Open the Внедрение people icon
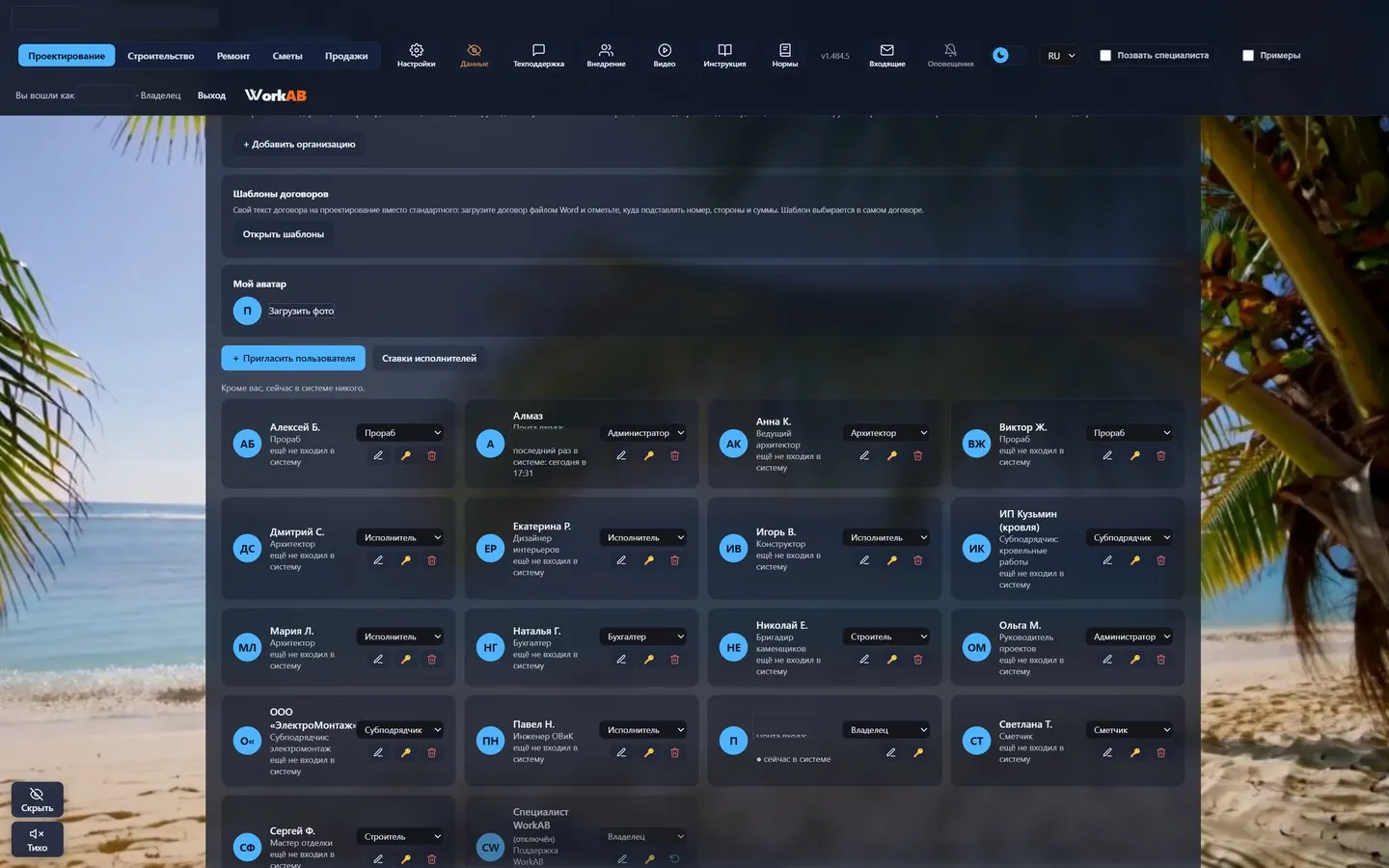1389x868 pixels. 606,55
